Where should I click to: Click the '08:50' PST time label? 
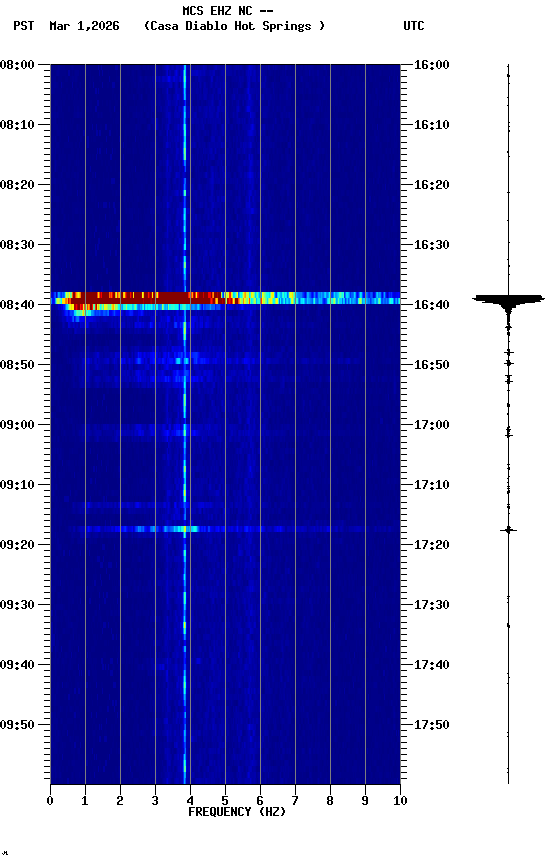point(17,365)
